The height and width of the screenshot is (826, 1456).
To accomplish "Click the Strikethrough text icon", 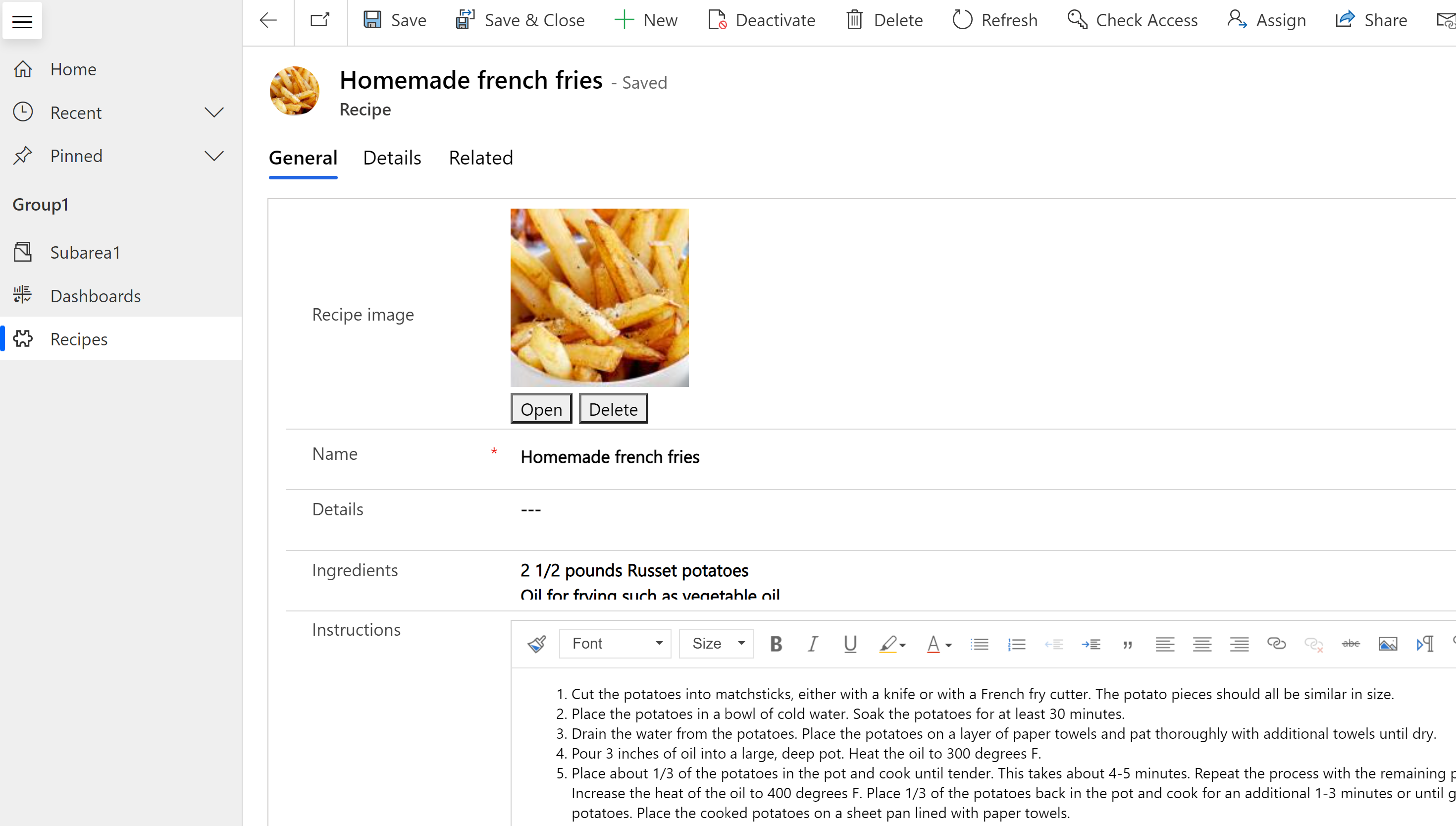I will click(x=1350, y=643).
